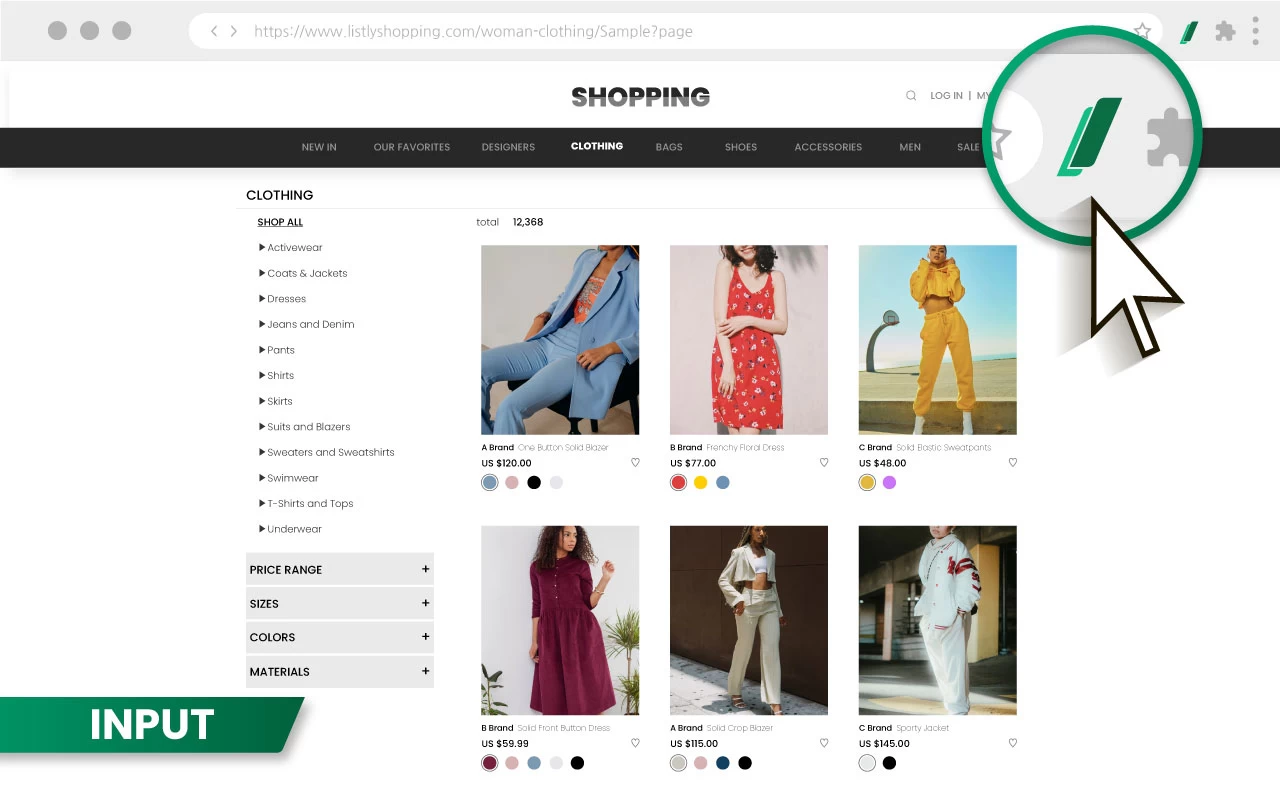Go forward with the browser forward arrow

coord(234,31)
